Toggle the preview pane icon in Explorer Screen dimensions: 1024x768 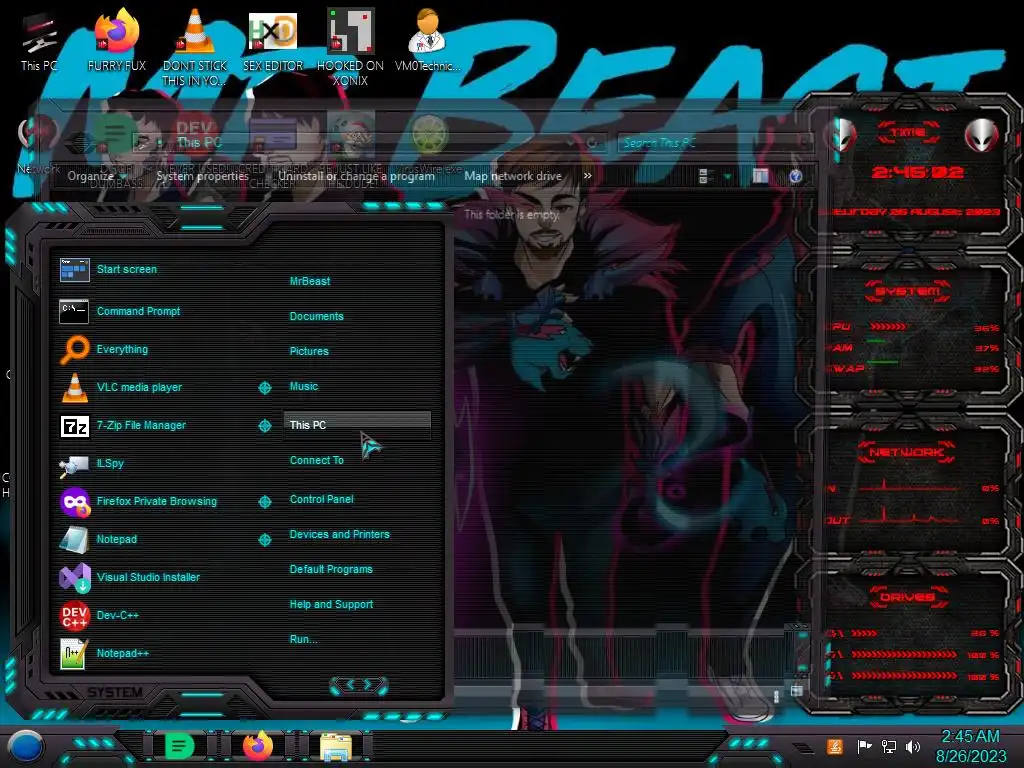[x=760, y=176]
